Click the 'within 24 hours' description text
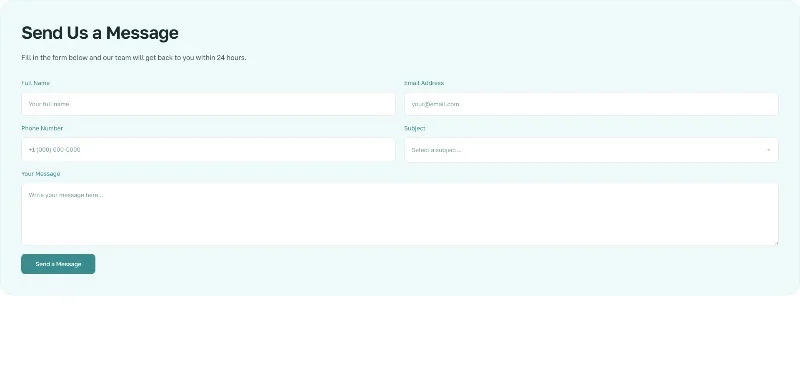This screenshot has width=800, height=387. pyautogui.click(x=221, y=58)
